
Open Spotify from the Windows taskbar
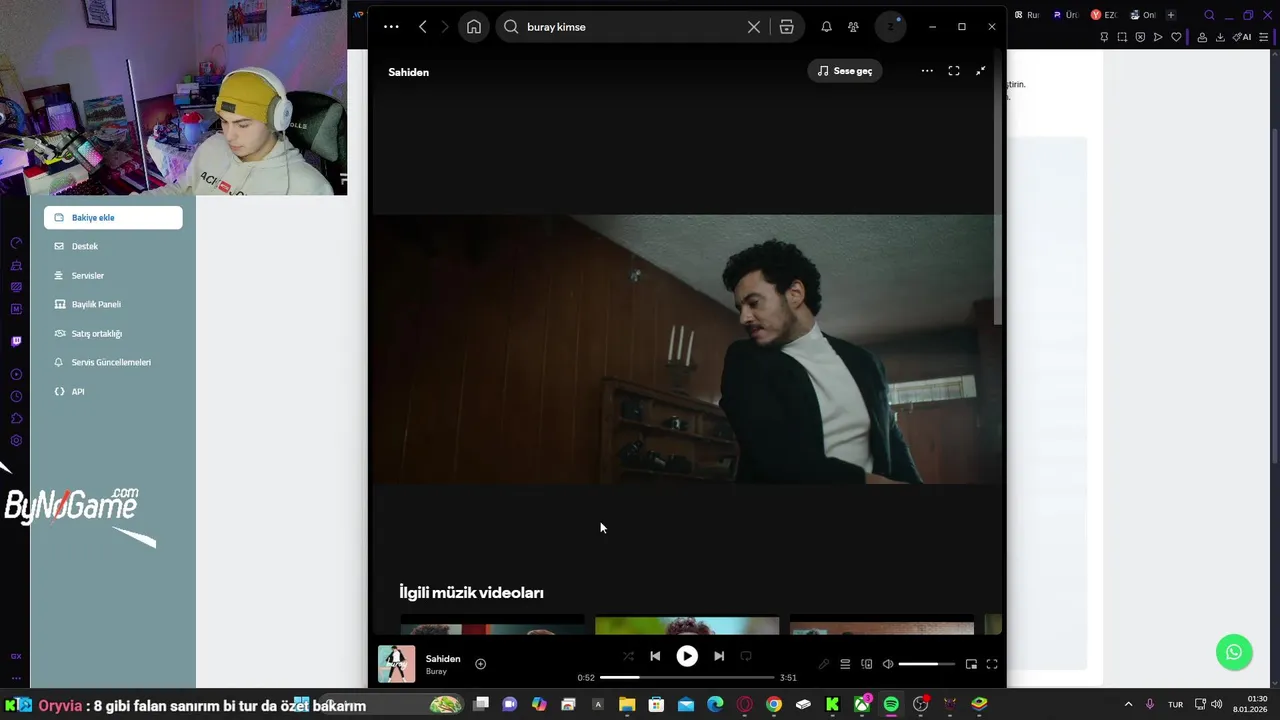pyautogui.click(x=891, y=705)
